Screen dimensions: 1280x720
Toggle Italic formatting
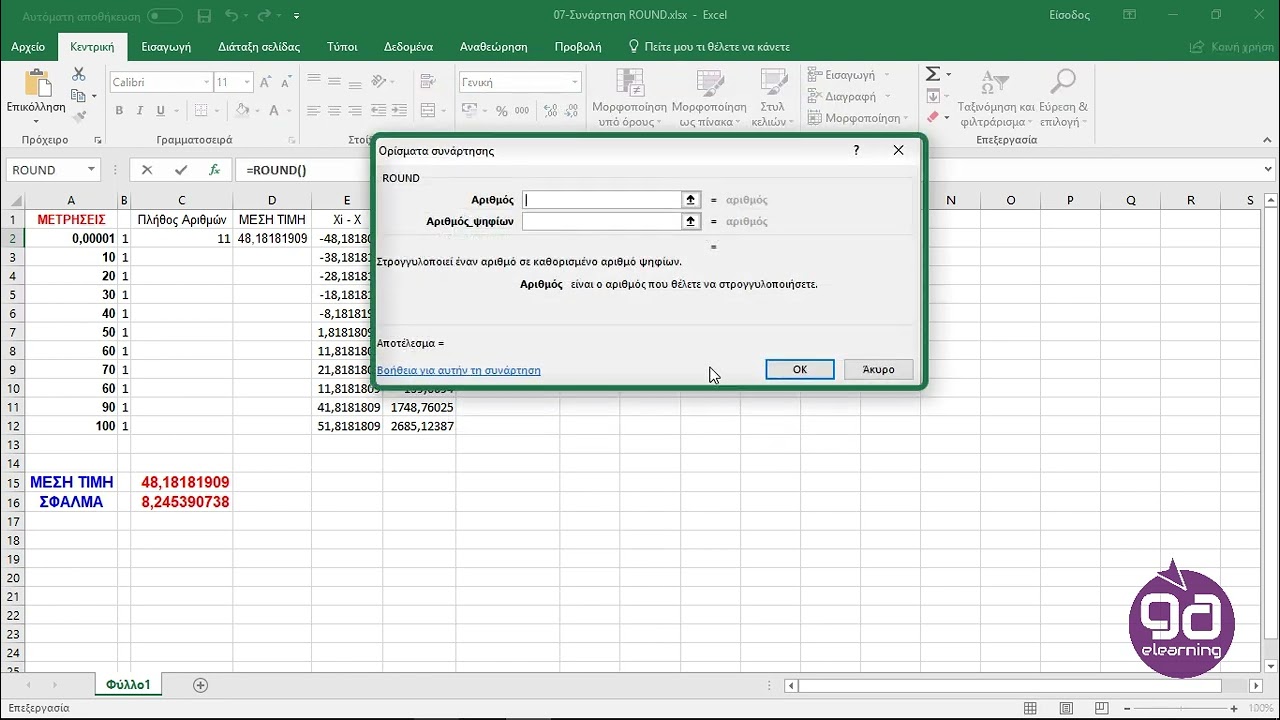[139, 111]
